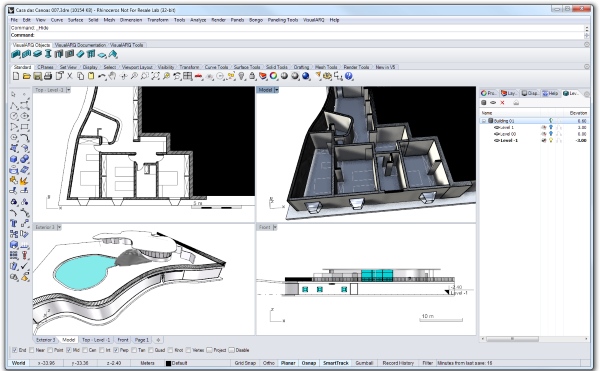Click the blue sphere Render icon
The height and width of the screenshot is (371, 600).
[305, 76]
